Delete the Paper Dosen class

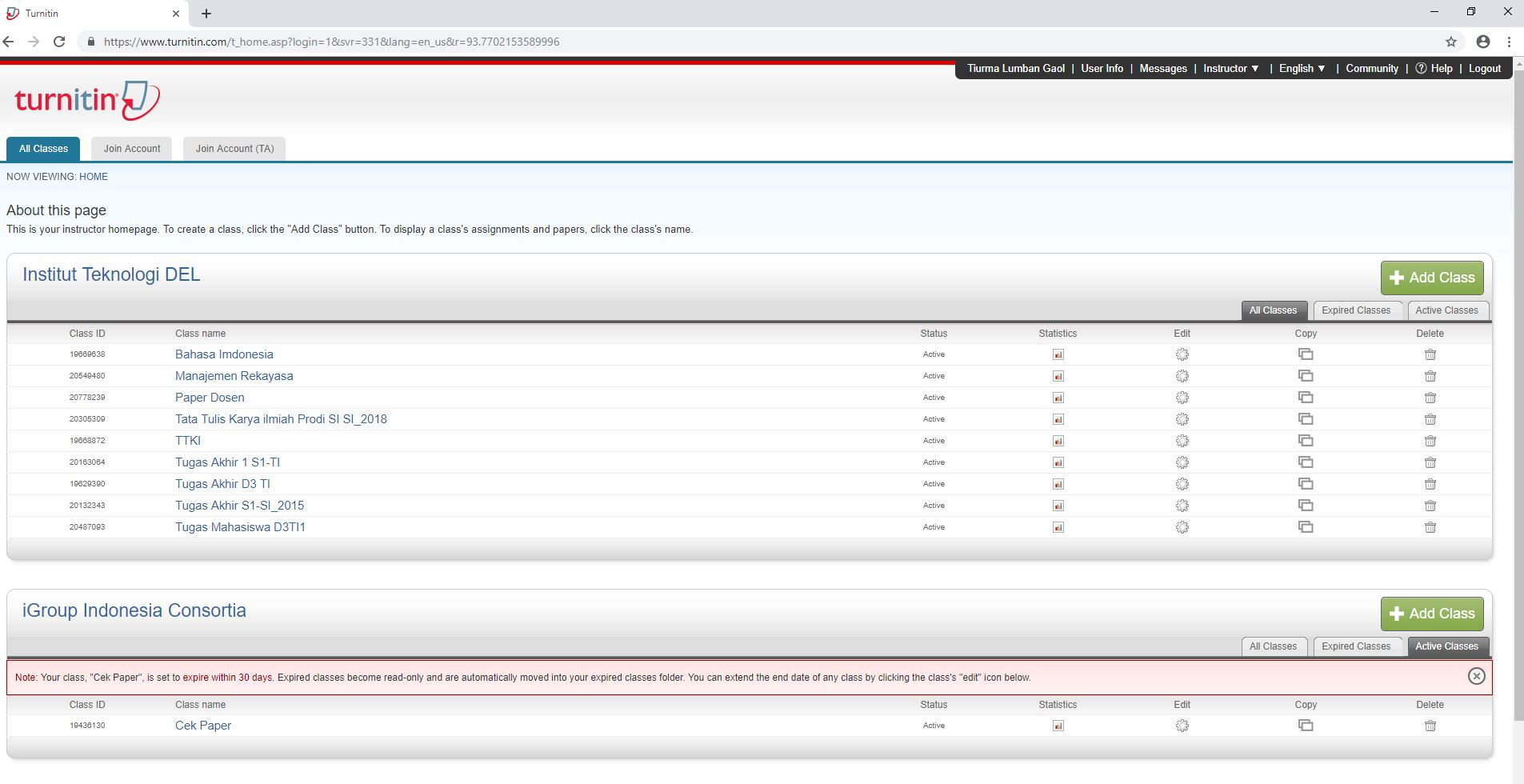pos(1430,398)
